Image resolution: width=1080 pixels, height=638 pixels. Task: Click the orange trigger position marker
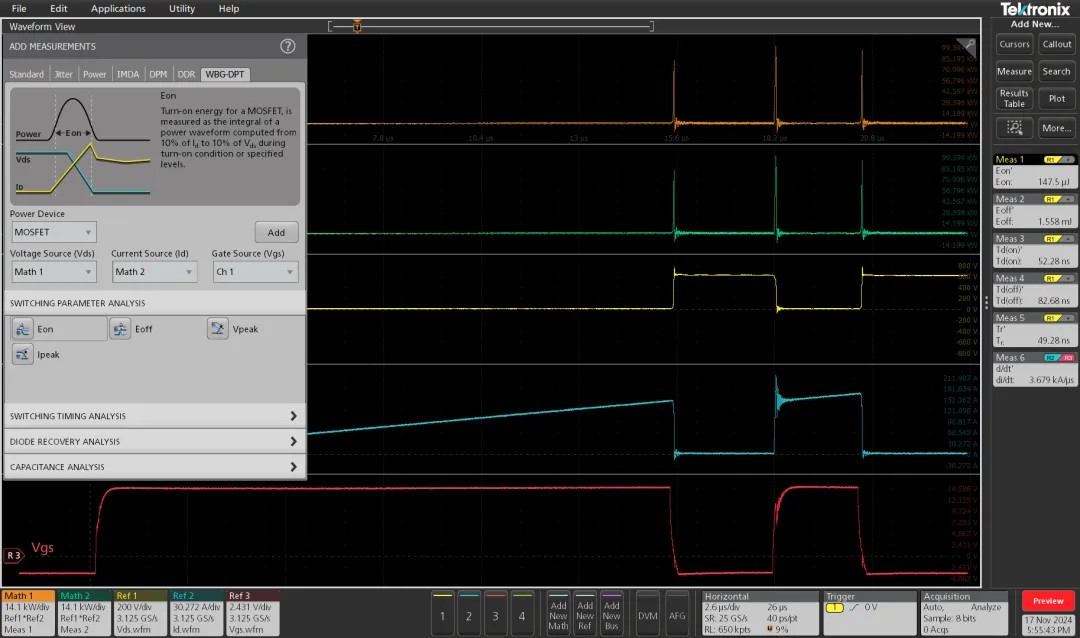point(357,26)
